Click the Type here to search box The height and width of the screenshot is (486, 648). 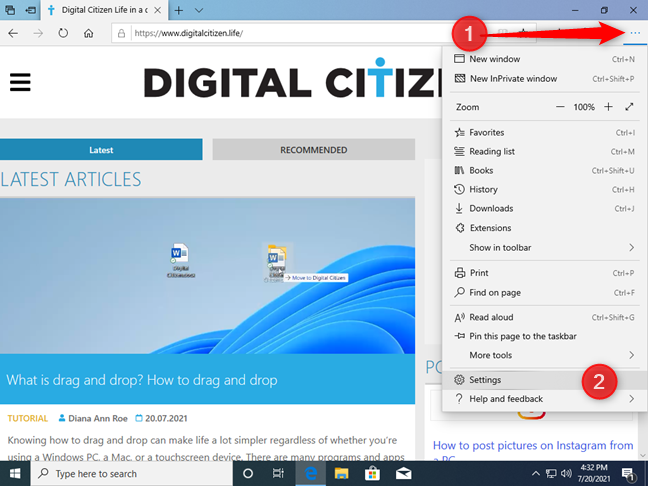[131, 474]
